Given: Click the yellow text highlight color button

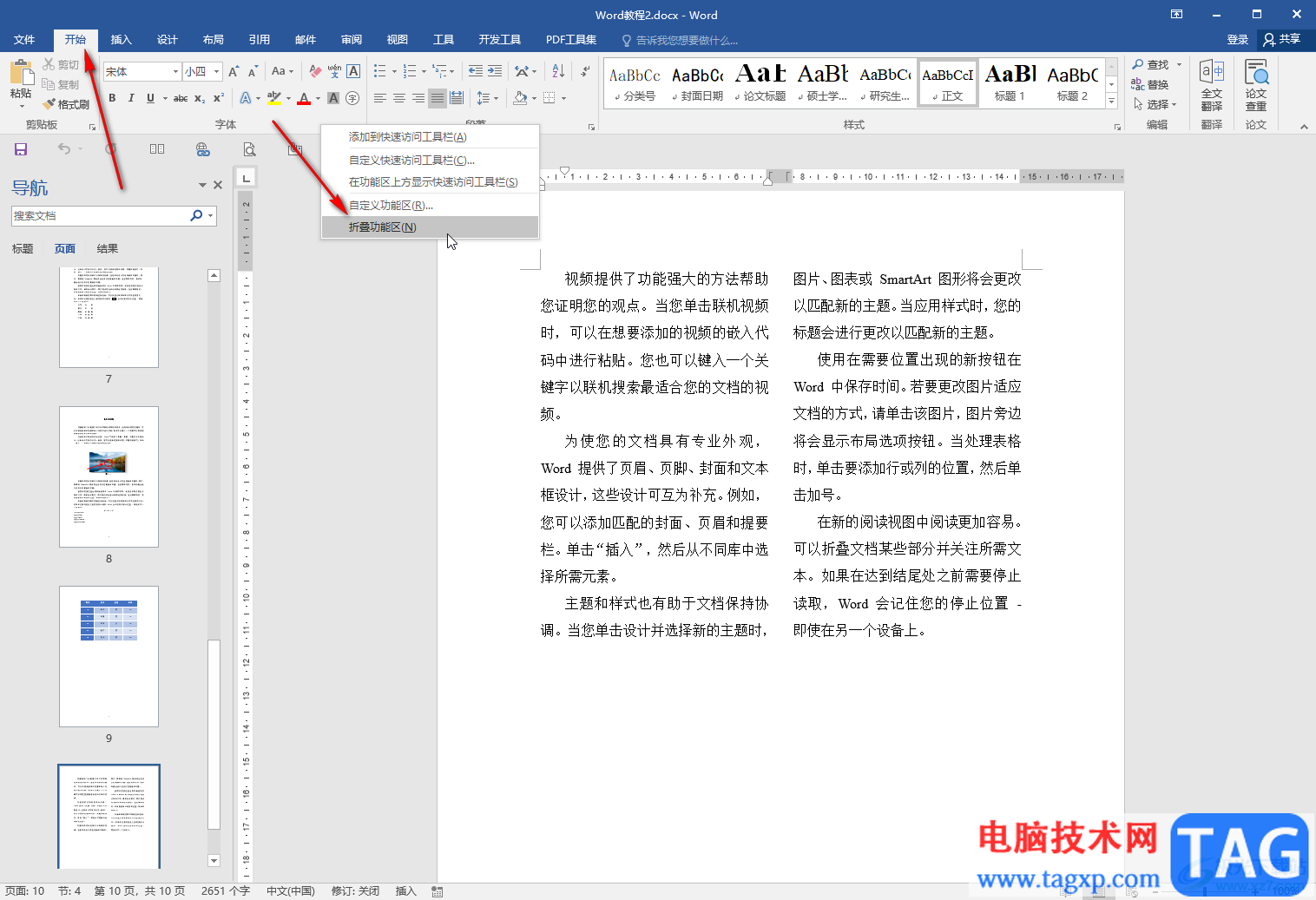Looking at the screenshot, I should pos(273,98).
